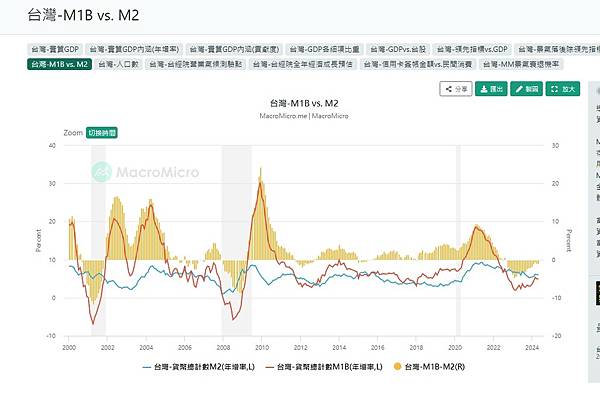600x408 pixels.
Task: Open the pencil edit chart (製圖) button
Action: (526, 89)
